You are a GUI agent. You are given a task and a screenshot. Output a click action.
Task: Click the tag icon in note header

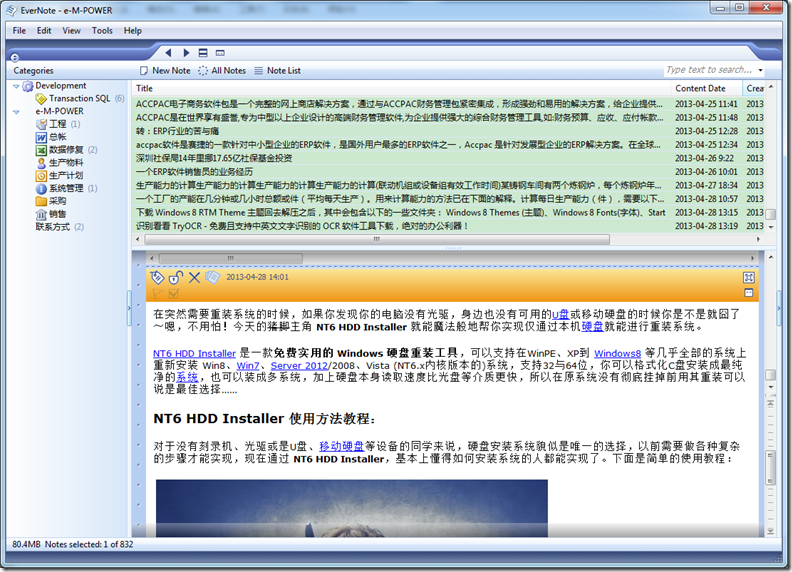157,277
